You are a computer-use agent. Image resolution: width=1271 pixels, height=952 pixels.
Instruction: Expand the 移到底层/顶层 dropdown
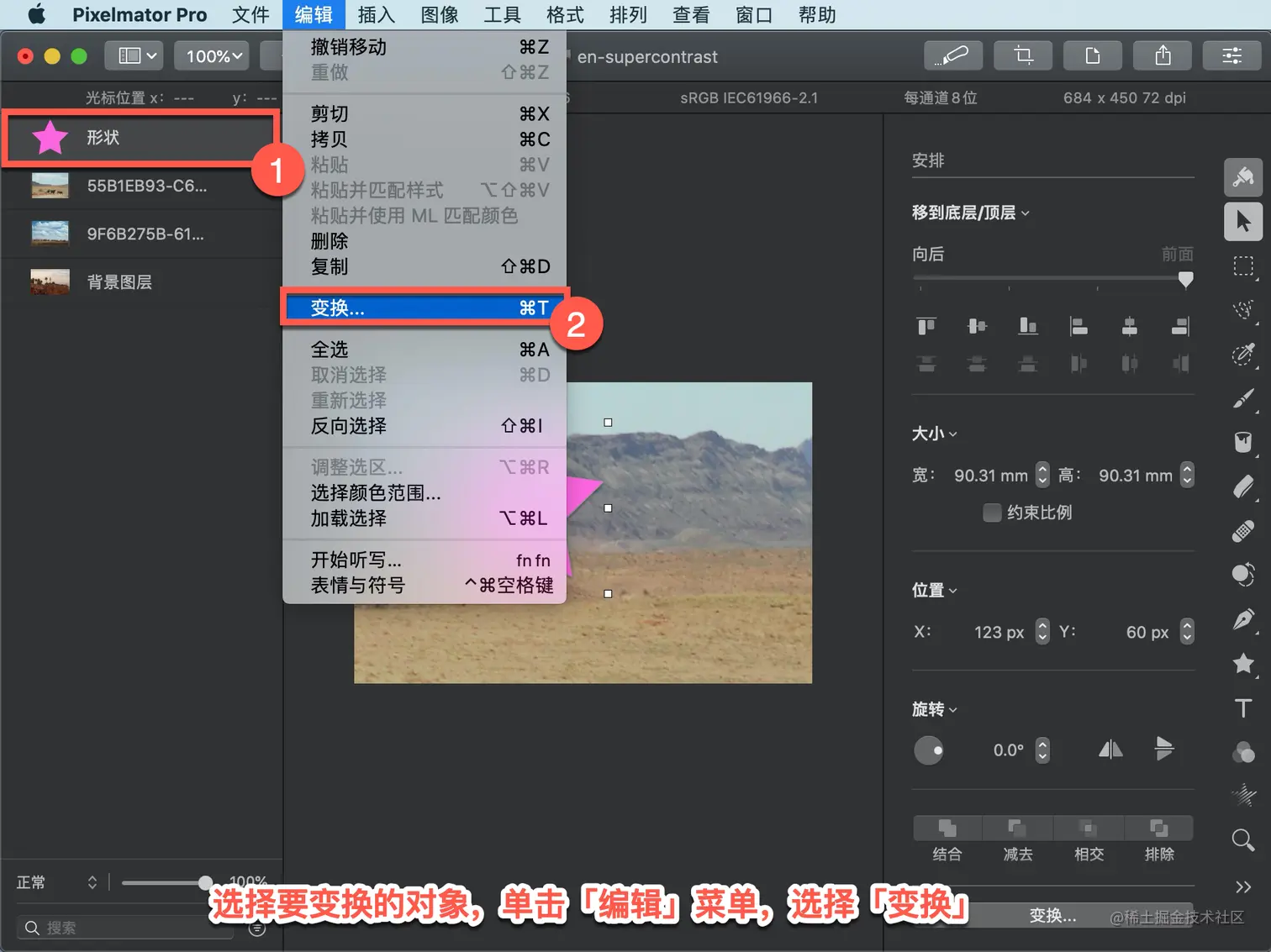[970, 213]
